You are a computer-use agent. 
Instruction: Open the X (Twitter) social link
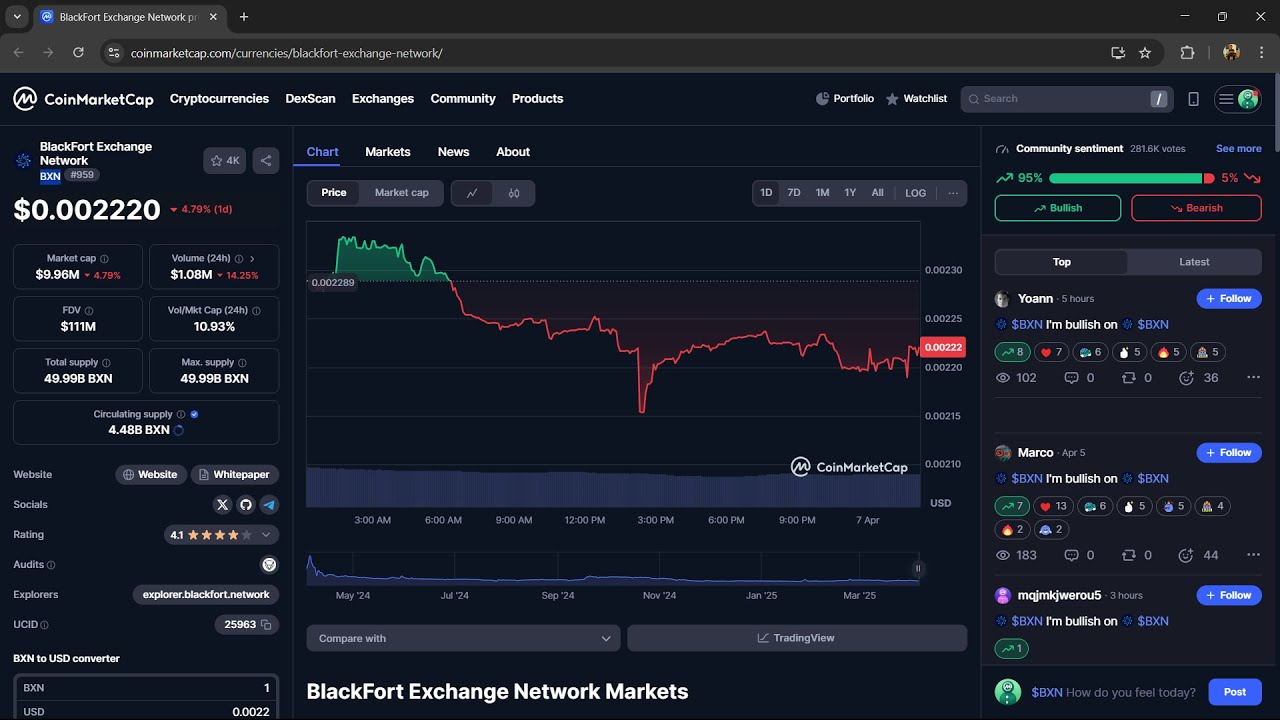(222, 505)
